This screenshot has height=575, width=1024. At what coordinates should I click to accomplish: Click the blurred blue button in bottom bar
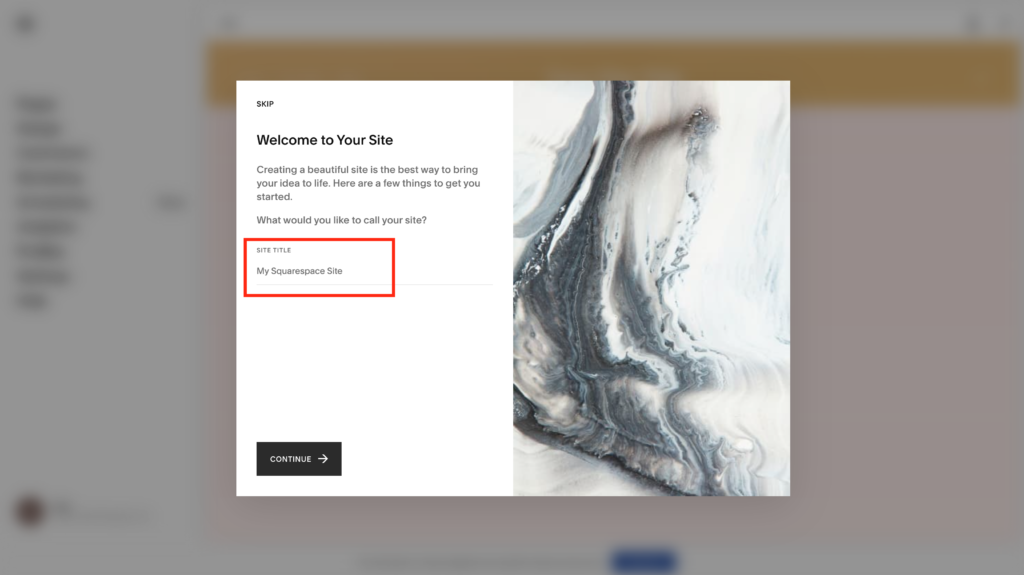643,561
